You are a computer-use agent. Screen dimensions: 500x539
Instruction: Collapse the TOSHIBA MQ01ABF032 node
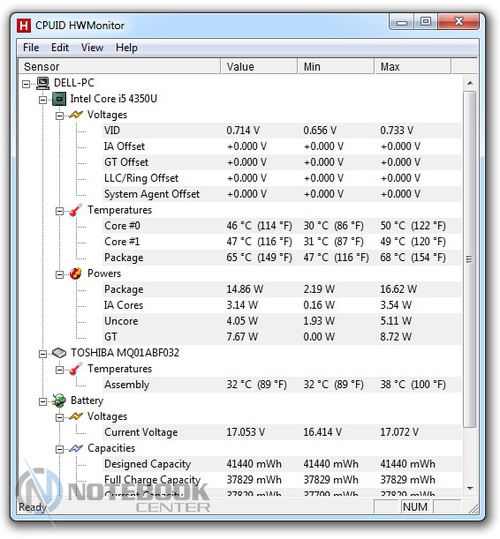coord(43,354)
